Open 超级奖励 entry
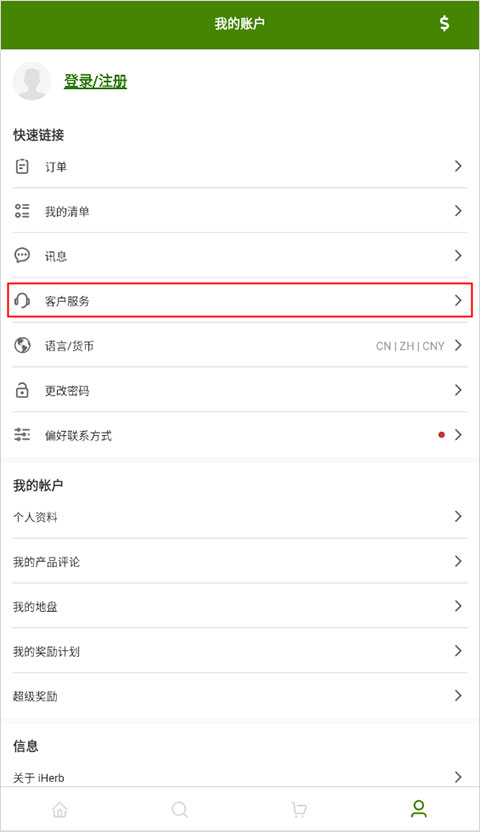The width and height of the screenshot is (480, 832). pos(240,696)
